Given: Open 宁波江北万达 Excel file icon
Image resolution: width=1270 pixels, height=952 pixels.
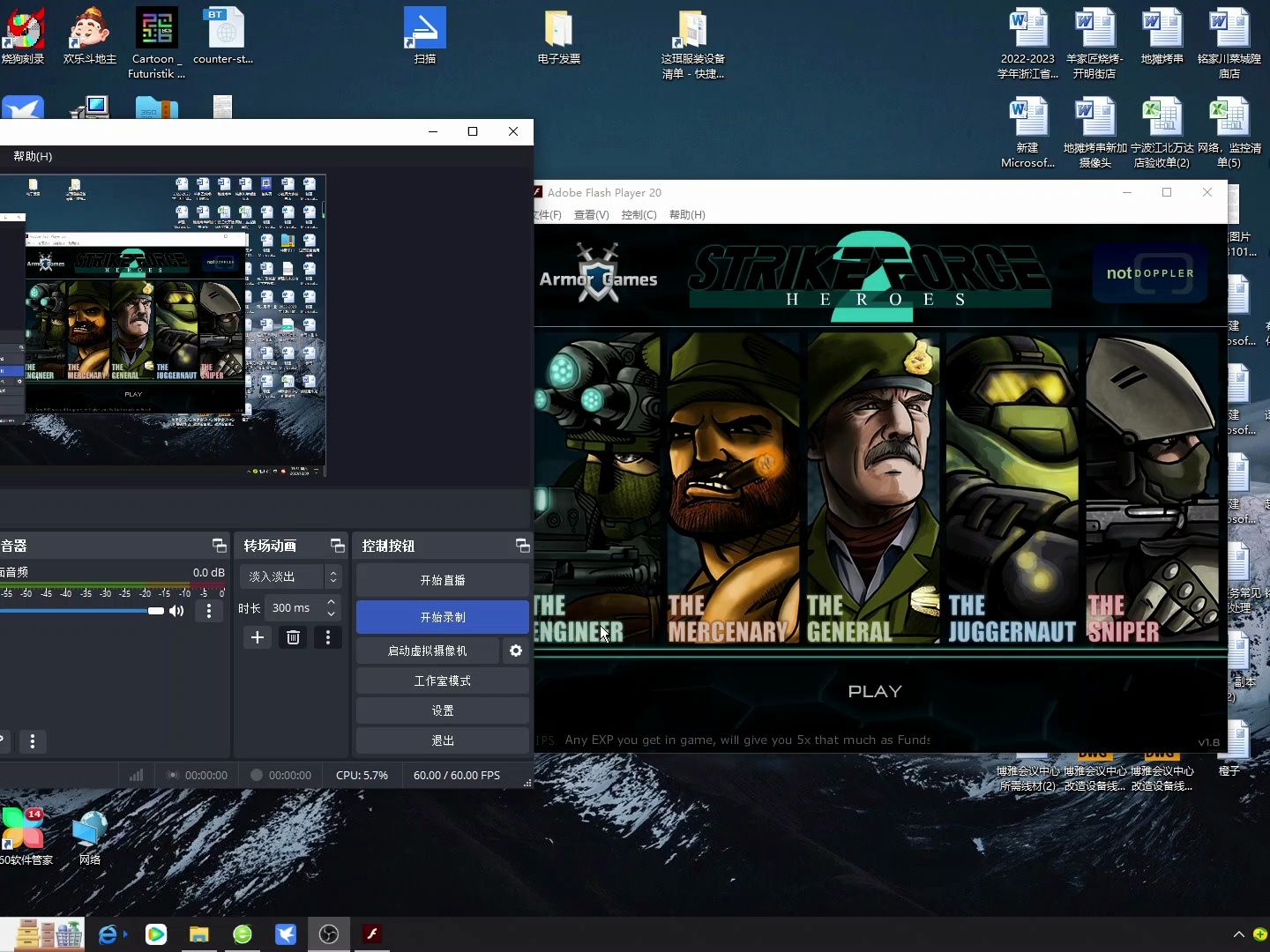Looking at the screenshot, I should tap(1162, 132).
